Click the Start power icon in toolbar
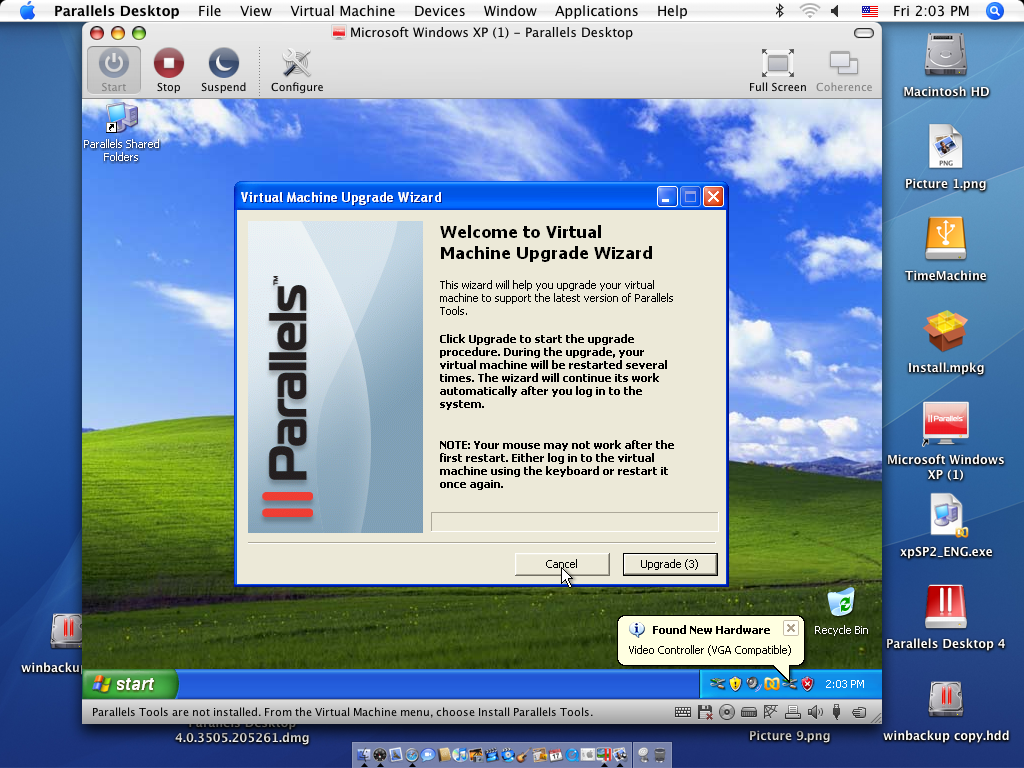This screenshot has width=1024, height=768. [x=114, y=70]
